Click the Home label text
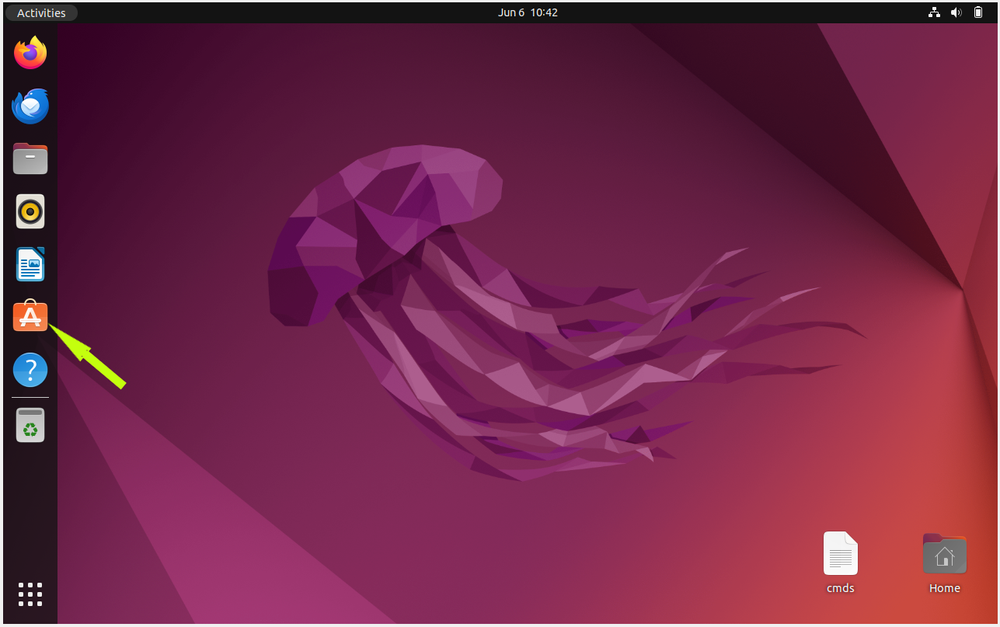This screenshot has height=627, width=1000. pos(944,588)
